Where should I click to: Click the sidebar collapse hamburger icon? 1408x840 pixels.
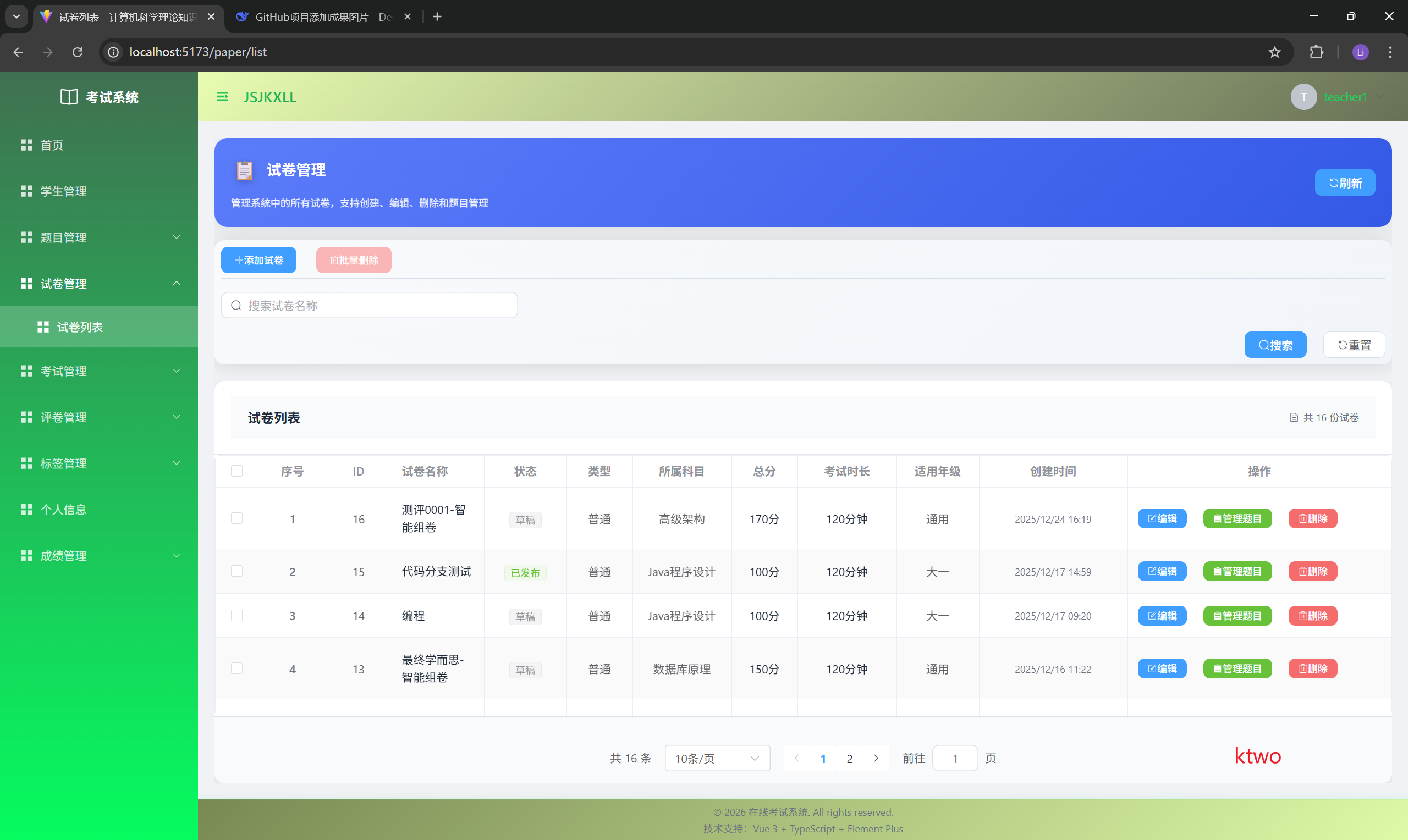click(222, 97)
